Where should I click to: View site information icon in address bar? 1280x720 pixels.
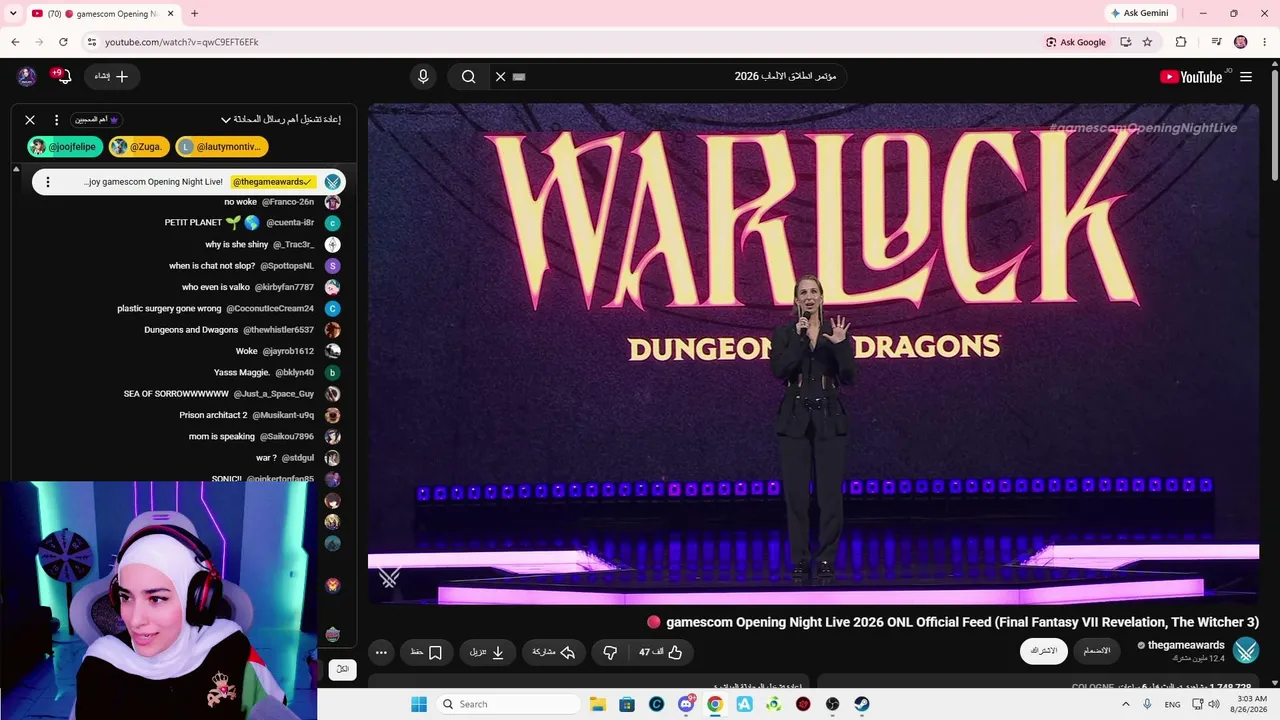point(91,42)
